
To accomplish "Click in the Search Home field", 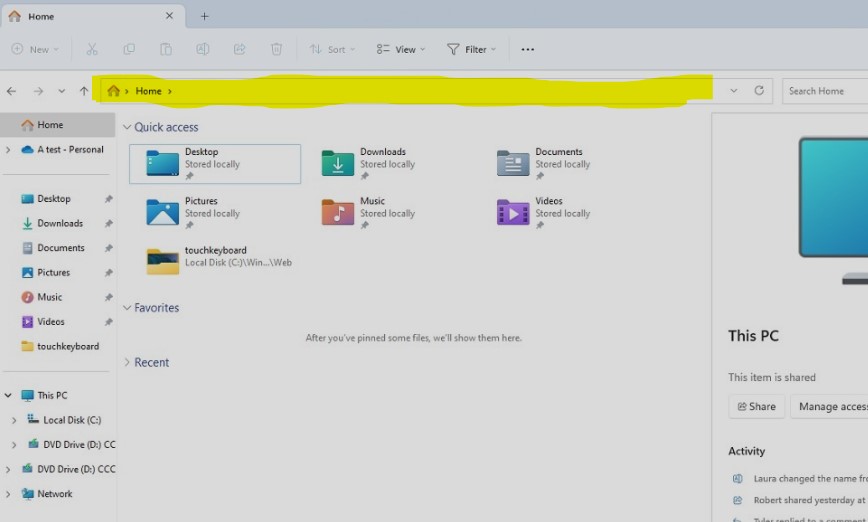I will tap(825, 91).
